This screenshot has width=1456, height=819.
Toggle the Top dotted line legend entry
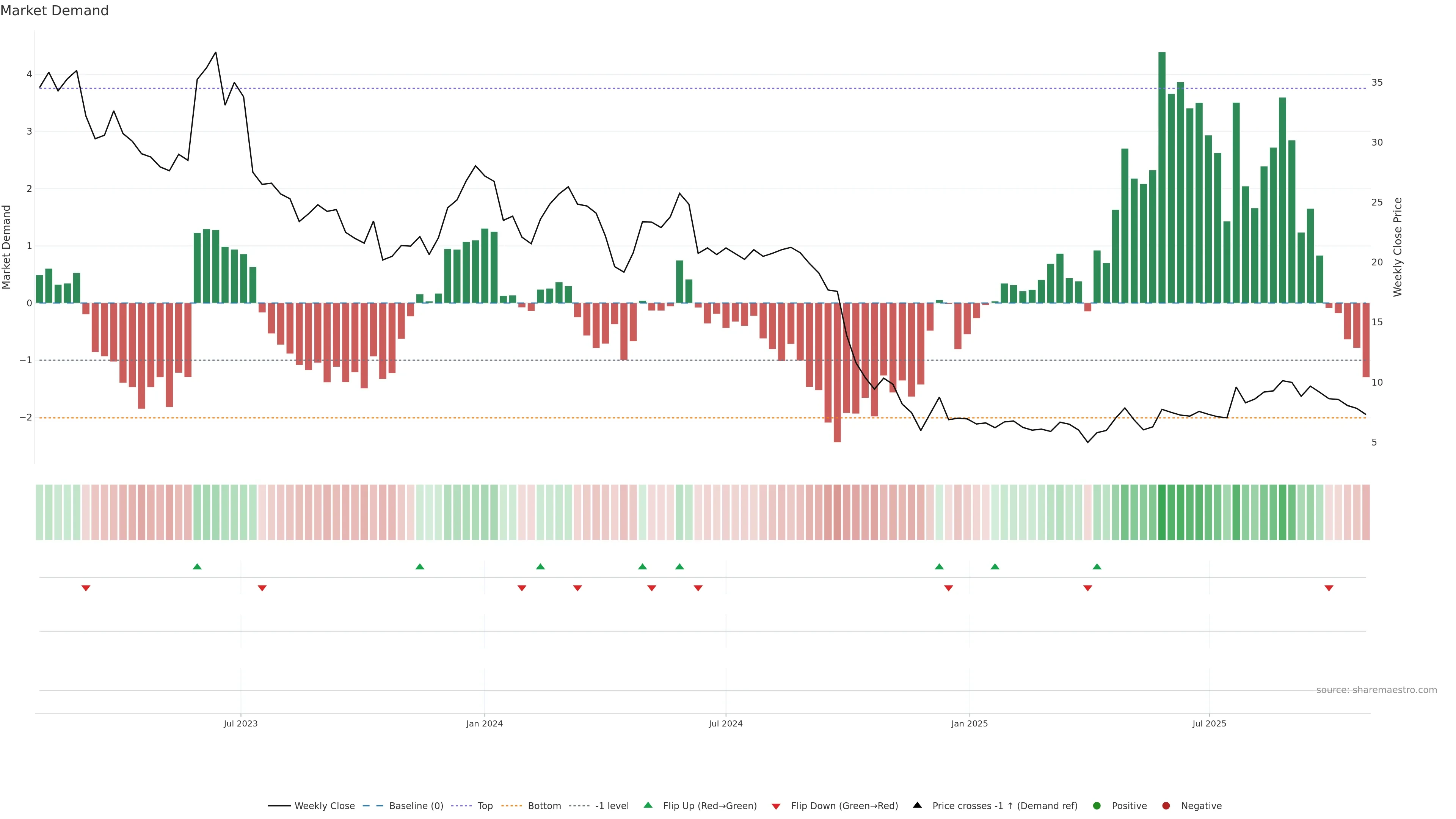(485, 805)
